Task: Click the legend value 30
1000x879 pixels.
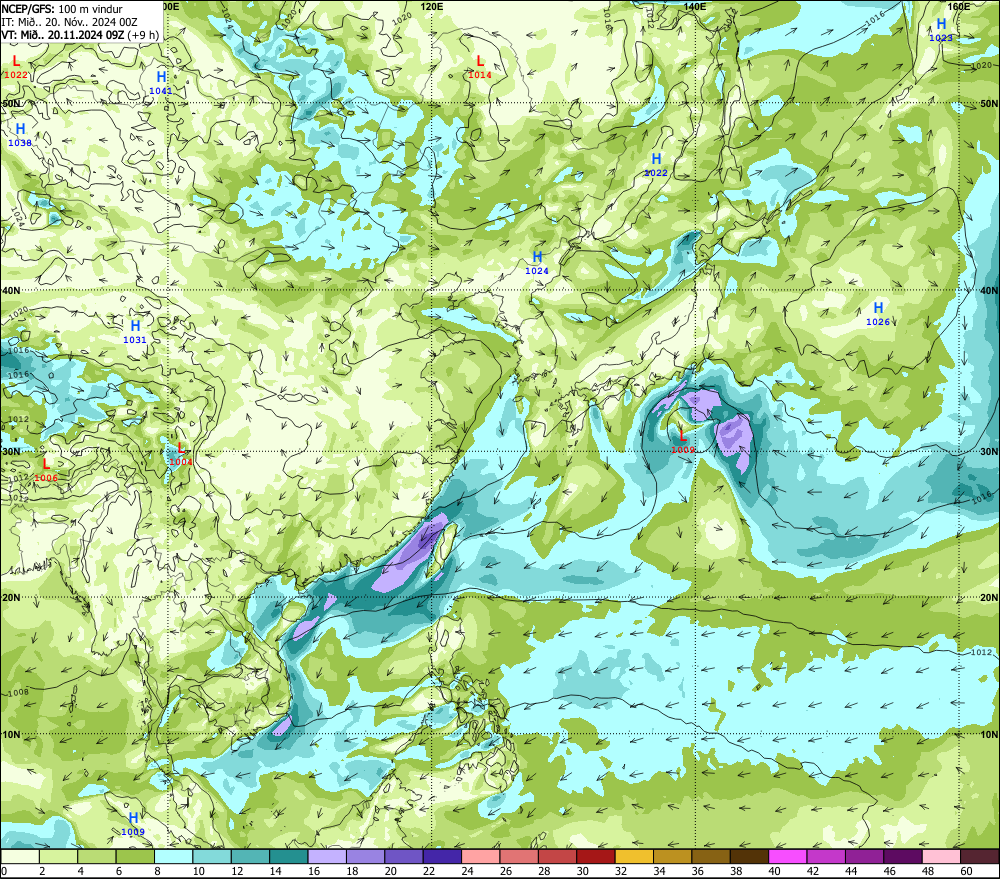Action: pos(583,871)
